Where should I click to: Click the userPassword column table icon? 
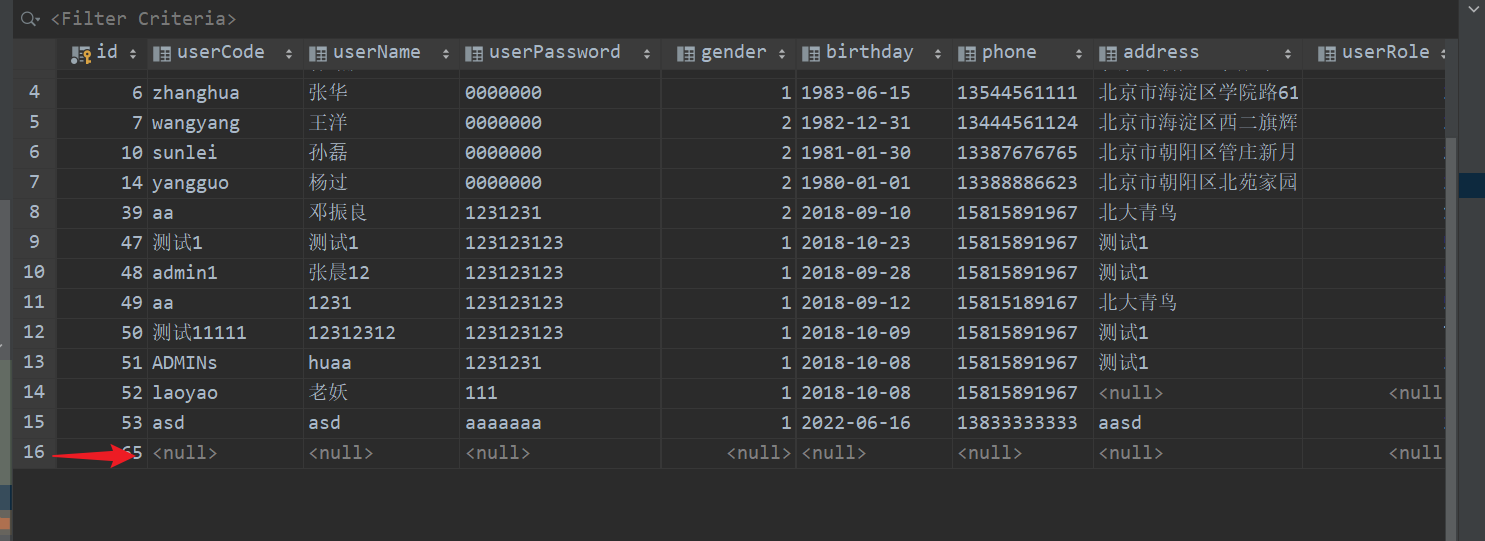[474, 54]
